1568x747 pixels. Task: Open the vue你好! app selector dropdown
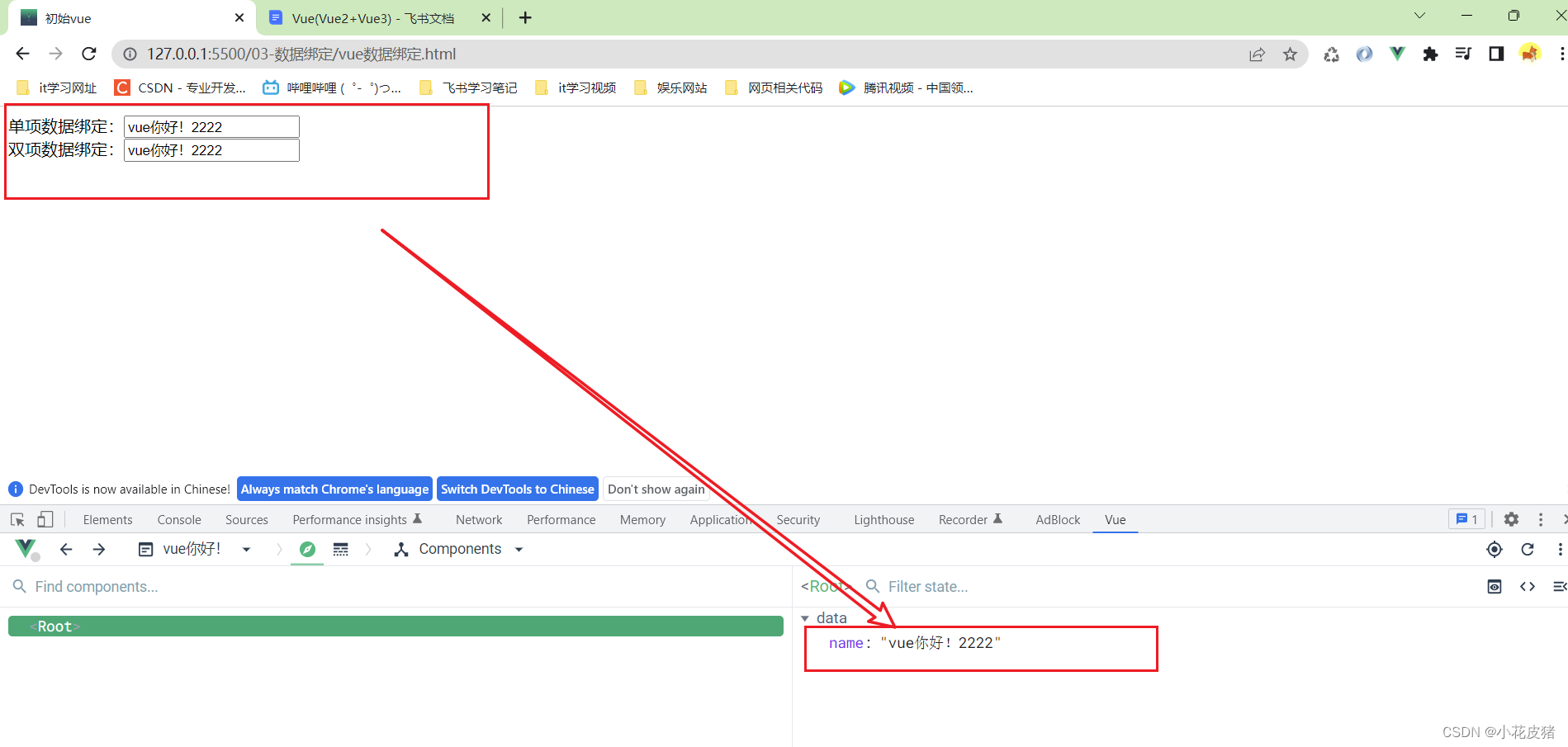click(194, 549)
